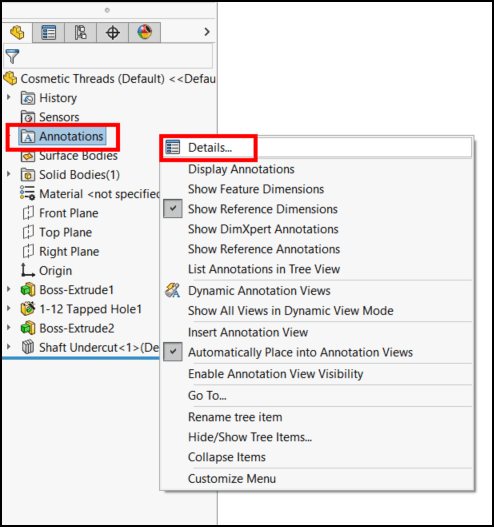
Task: Click the Right Plane icon
Action: (x=28, y=251)
